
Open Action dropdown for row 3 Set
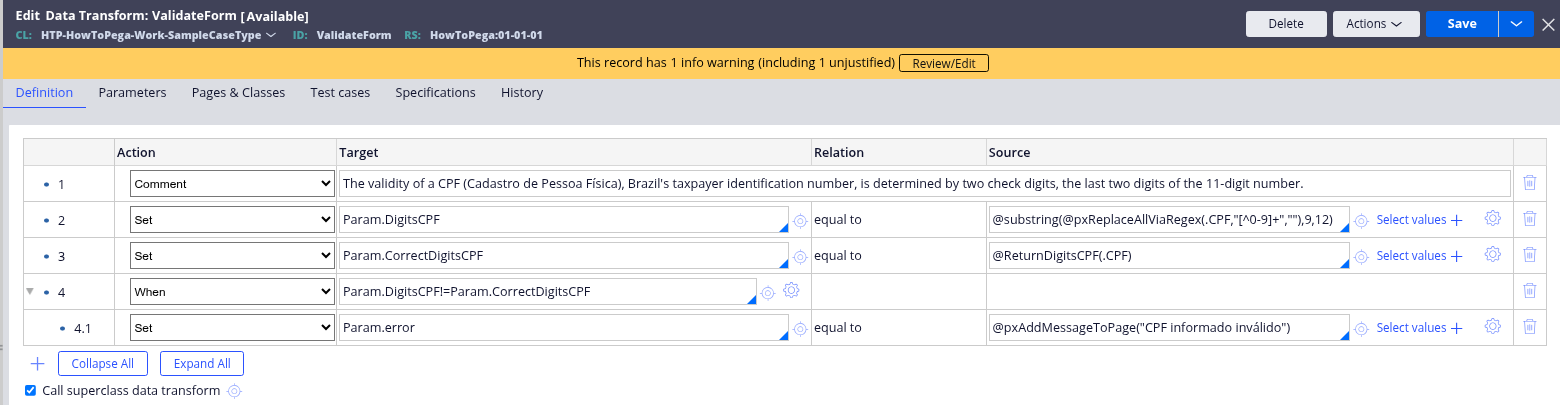point(232,256)
